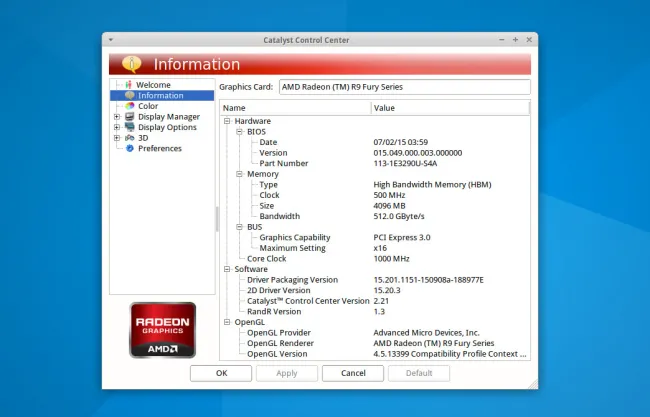
Task: Click the Cancel button
Action: pos(352,373)
